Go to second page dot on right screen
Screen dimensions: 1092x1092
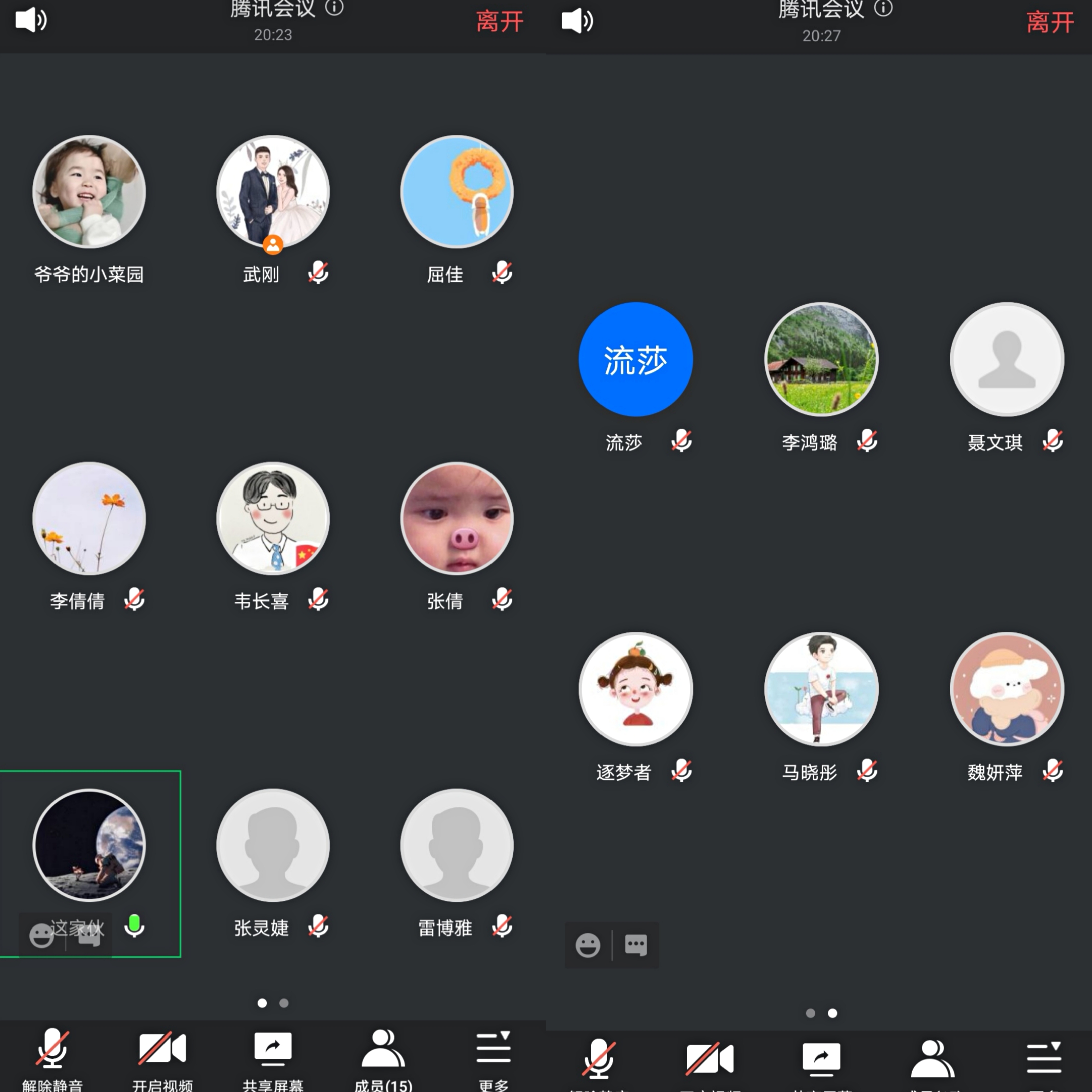[832, 1013]
